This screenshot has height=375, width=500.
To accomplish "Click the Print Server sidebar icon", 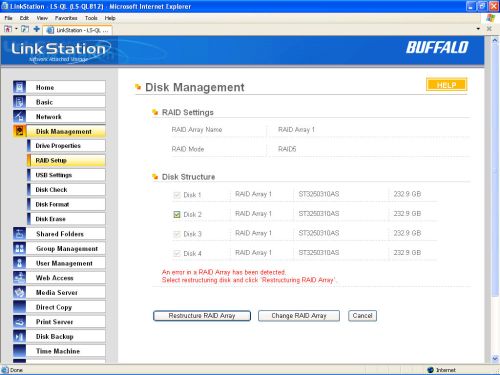I will pos(19,322).
